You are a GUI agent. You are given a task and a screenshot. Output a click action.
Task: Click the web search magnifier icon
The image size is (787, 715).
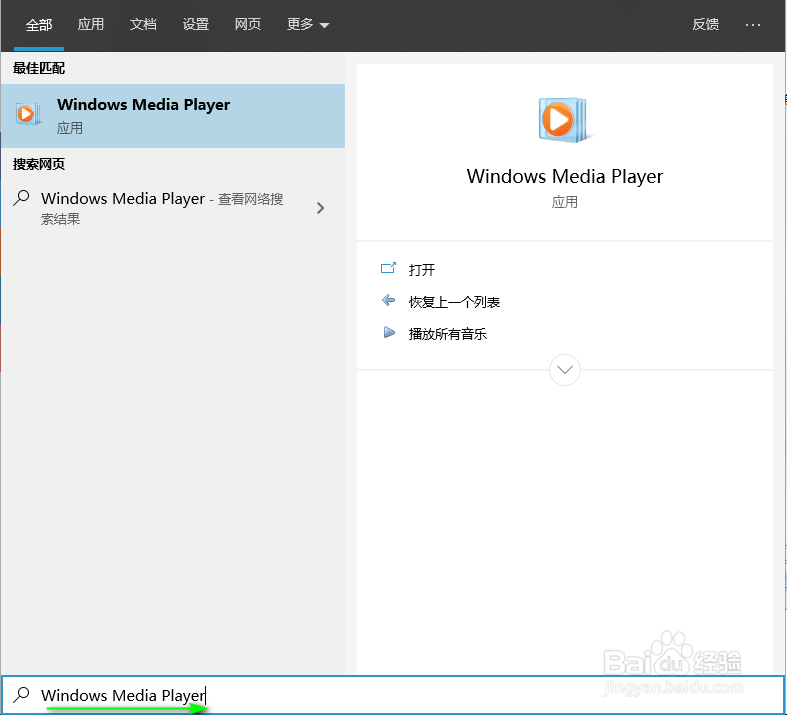click(22, 198)
